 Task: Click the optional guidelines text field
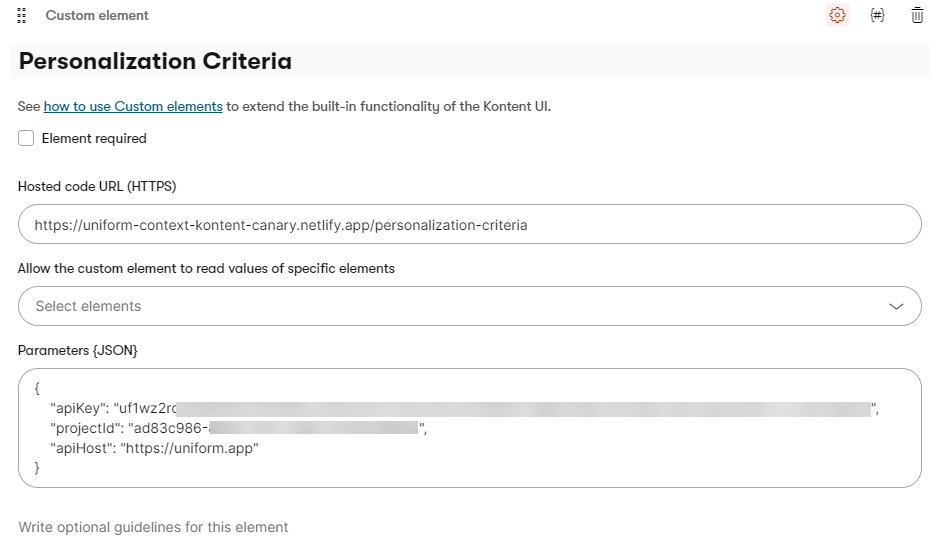[154, 527]
